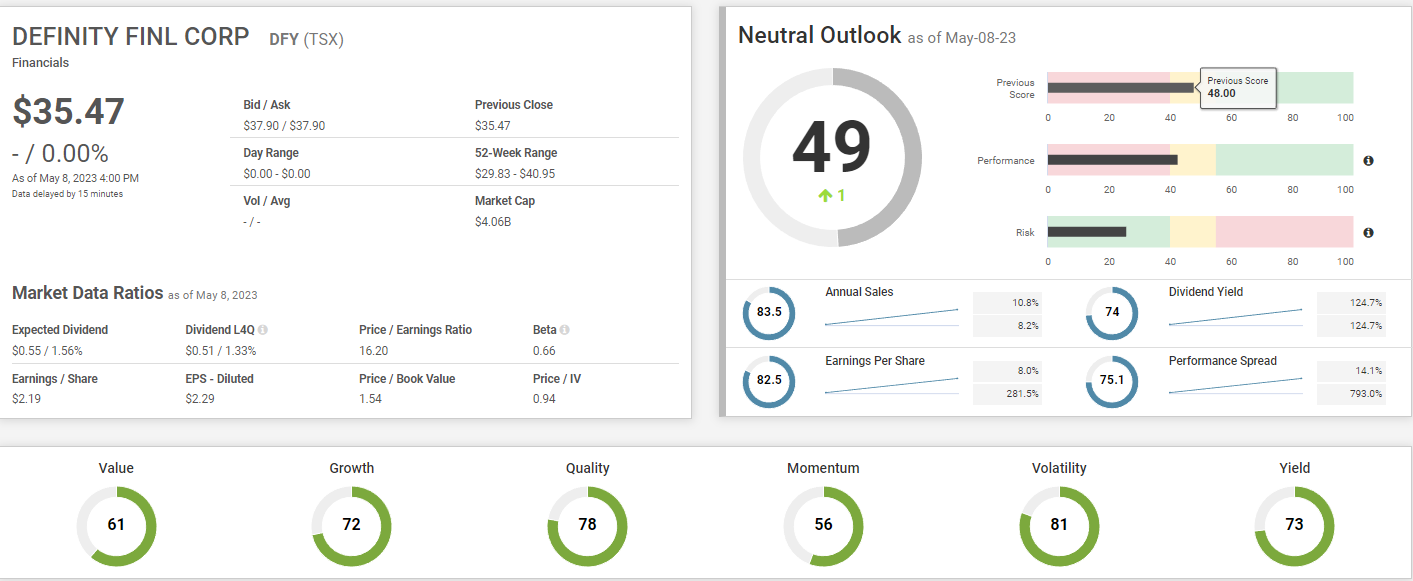Click the DFY ticker symbol
Viewport: 1413px width, 581px height.
click(x=284, y=40)
